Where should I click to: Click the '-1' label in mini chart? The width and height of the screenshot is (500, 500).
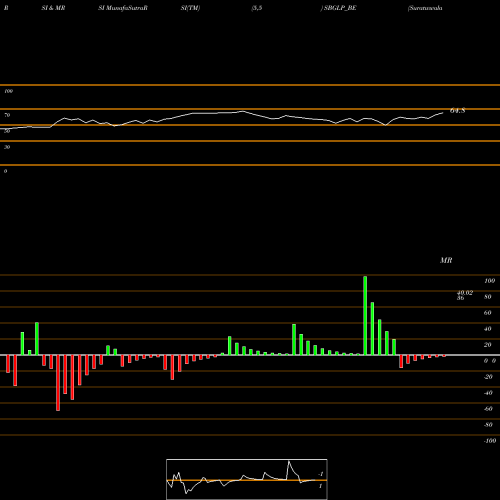[x=321, y=474]
